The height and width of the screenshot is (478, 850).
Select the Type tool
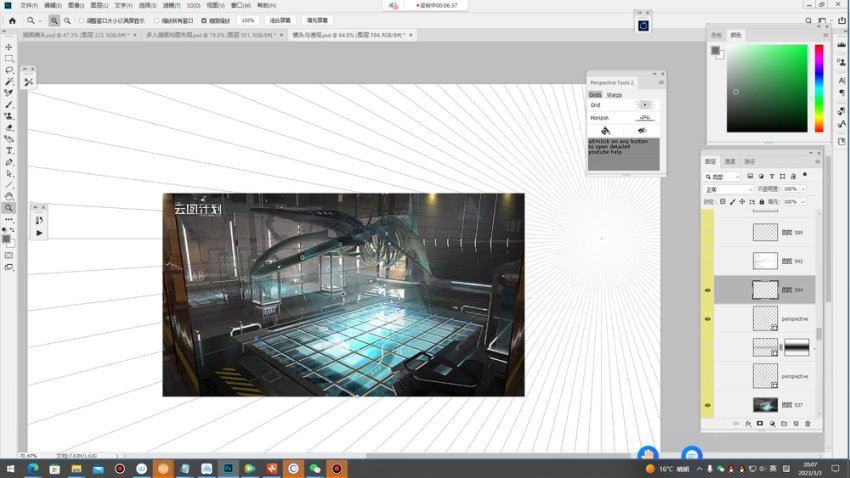9,151
